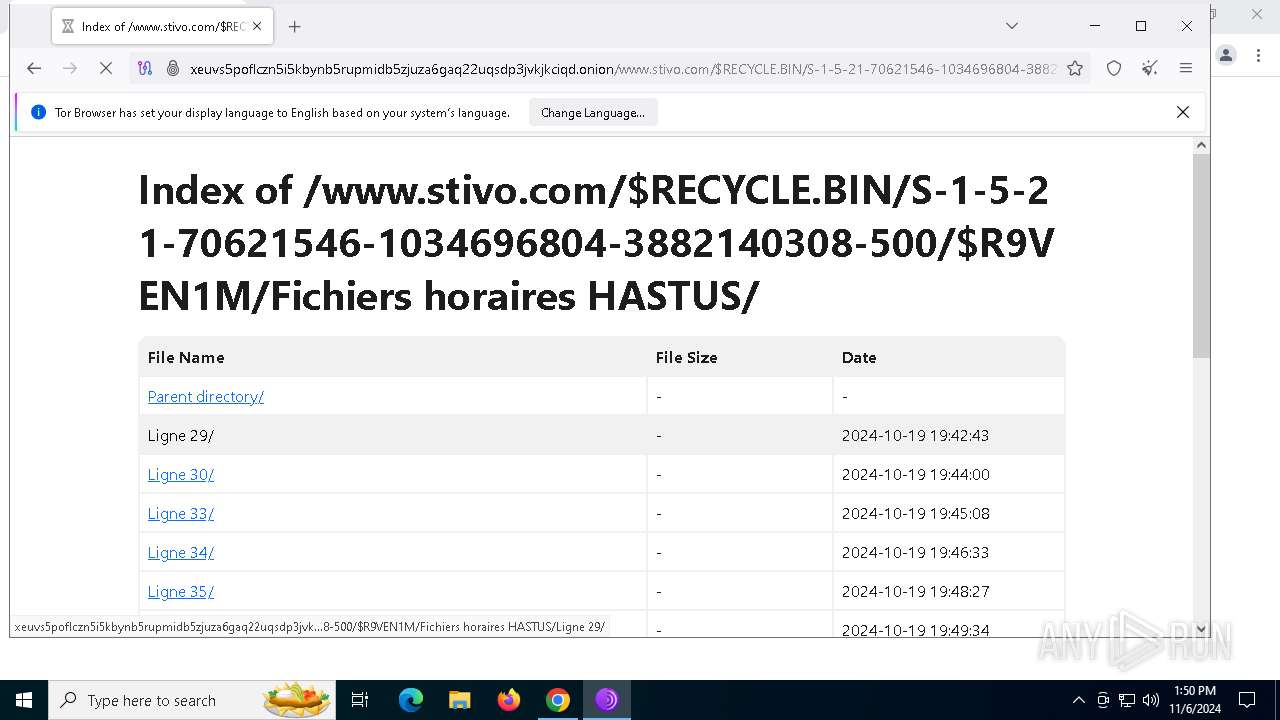Screen dimensions: 1280x720
Task: Open the Windows Start menu
Action: (24, 700)
